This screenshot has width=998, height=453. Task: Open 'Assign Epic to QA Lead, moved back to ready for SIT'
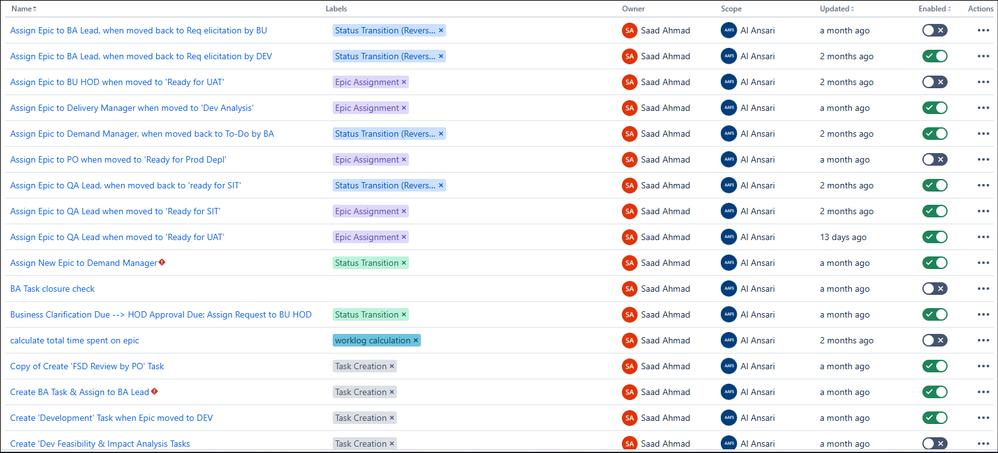click(125, 185)
